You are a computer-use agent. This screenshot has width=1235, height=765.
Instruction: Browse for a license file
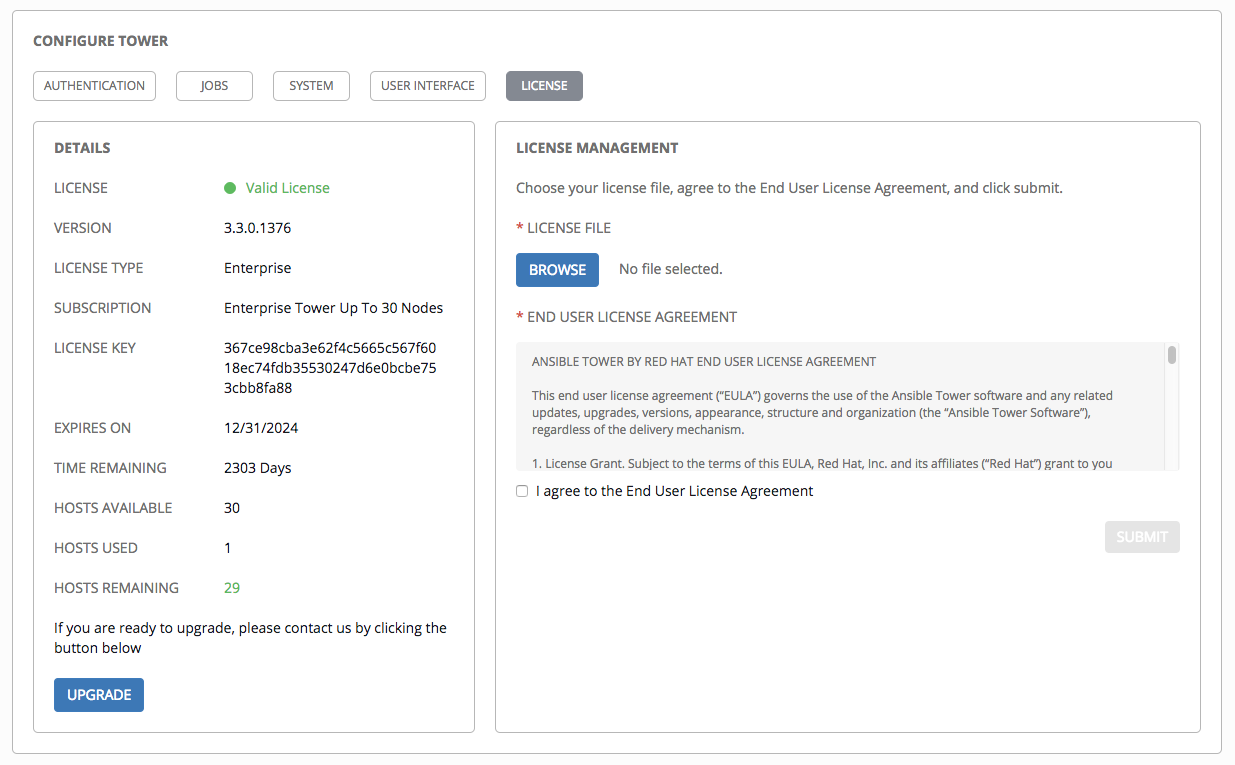click(x=557, y=270)
